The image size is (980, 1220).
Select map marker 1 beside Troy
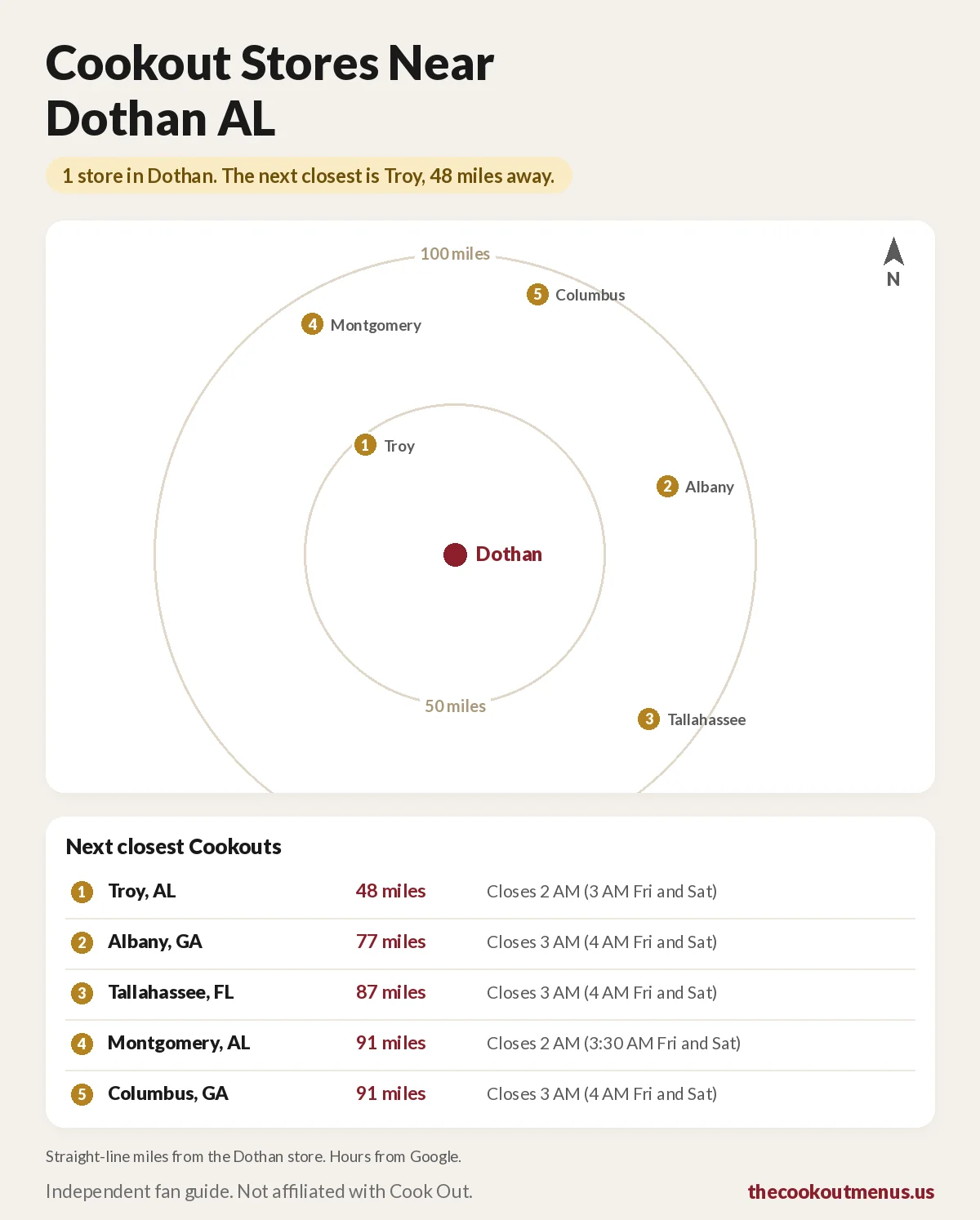365,445
